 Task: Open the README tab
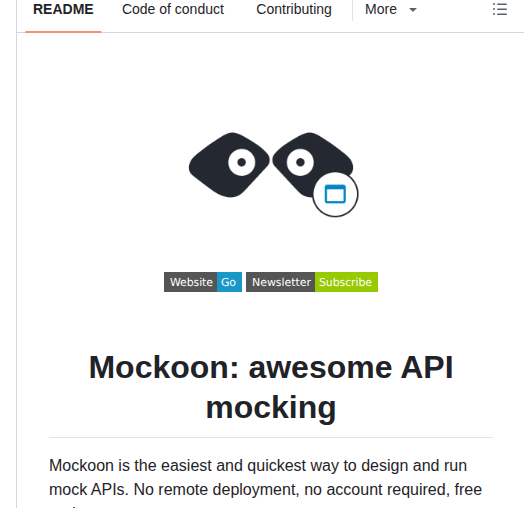[x=63, y=10]
